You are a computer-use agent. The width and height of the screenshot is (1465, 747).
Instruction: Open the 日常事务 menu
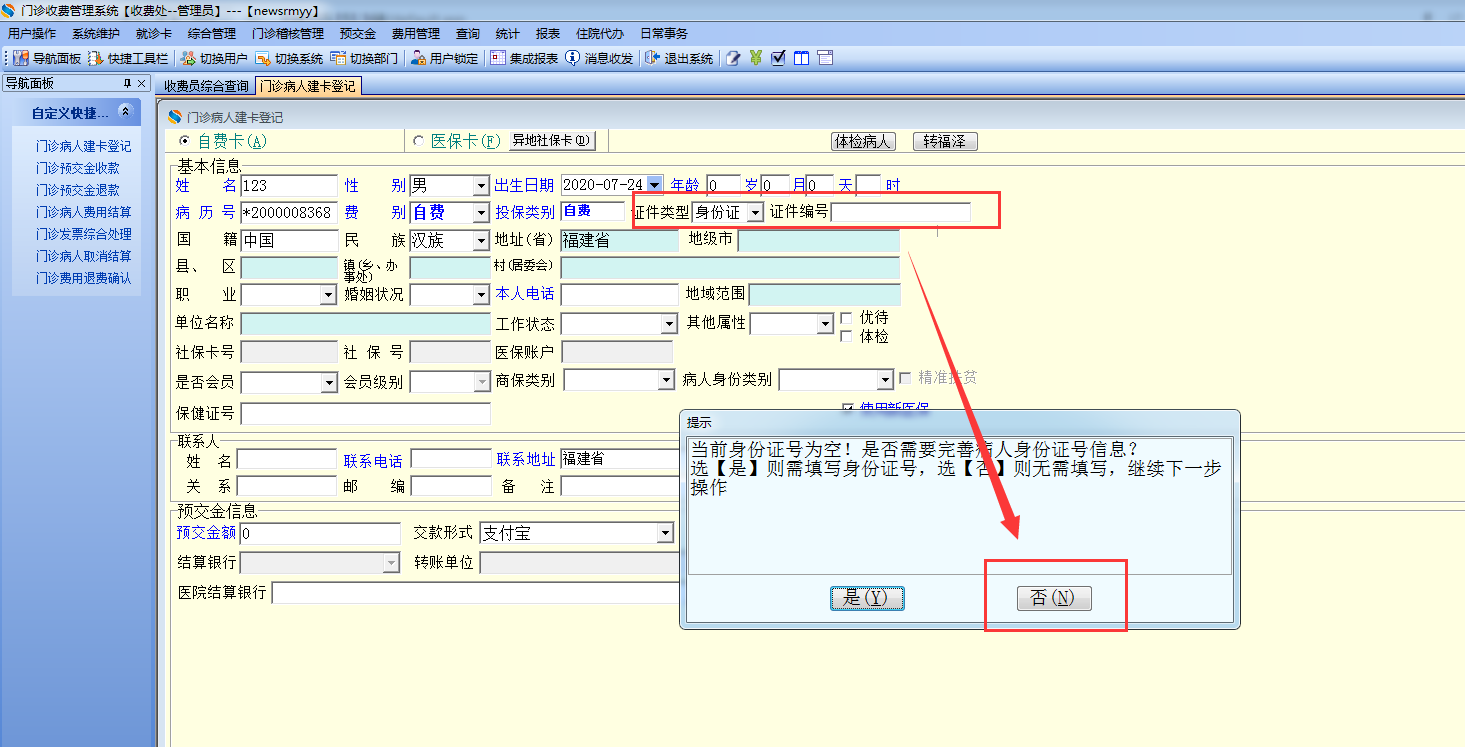click(664, 34)
